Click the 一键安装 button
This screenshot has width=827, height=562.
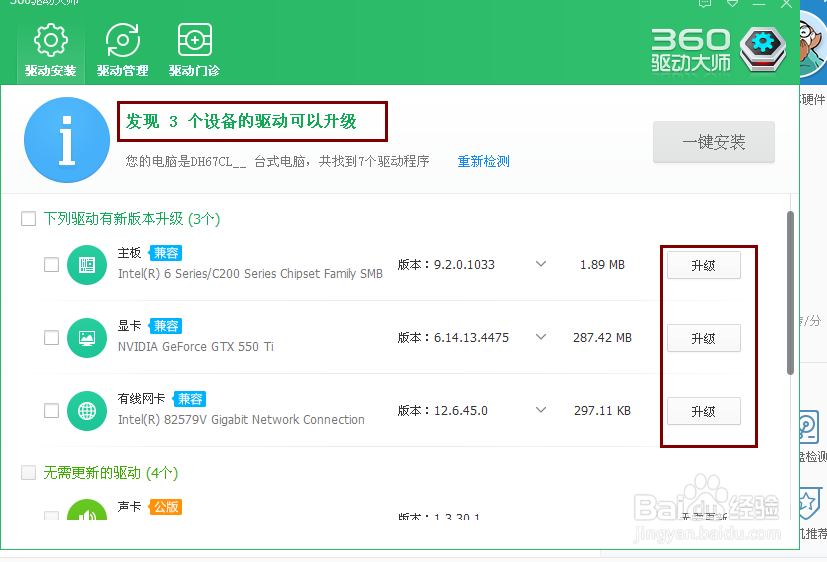714,142
